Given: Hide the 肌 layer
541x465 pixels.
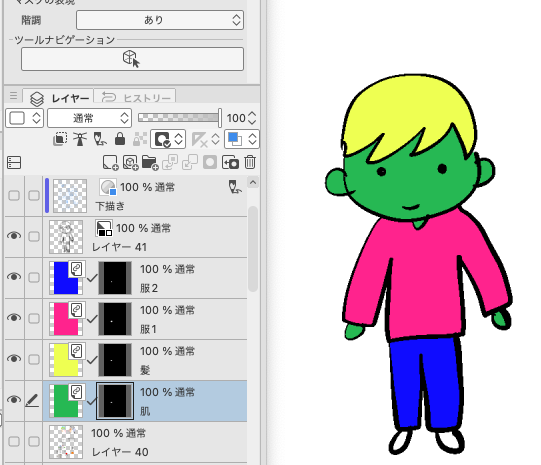Looking at the screenshot, I should pos(14,400).
